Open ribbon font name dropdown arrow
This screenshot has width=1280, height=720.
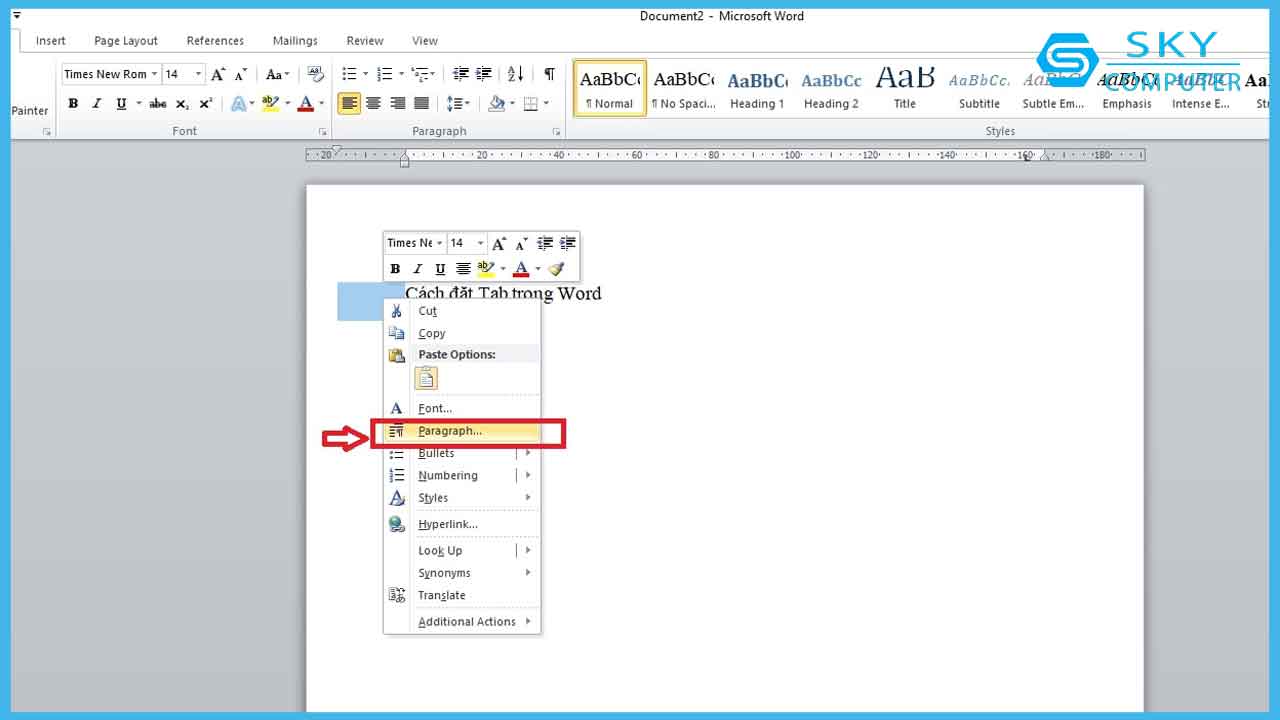[155, 74]
